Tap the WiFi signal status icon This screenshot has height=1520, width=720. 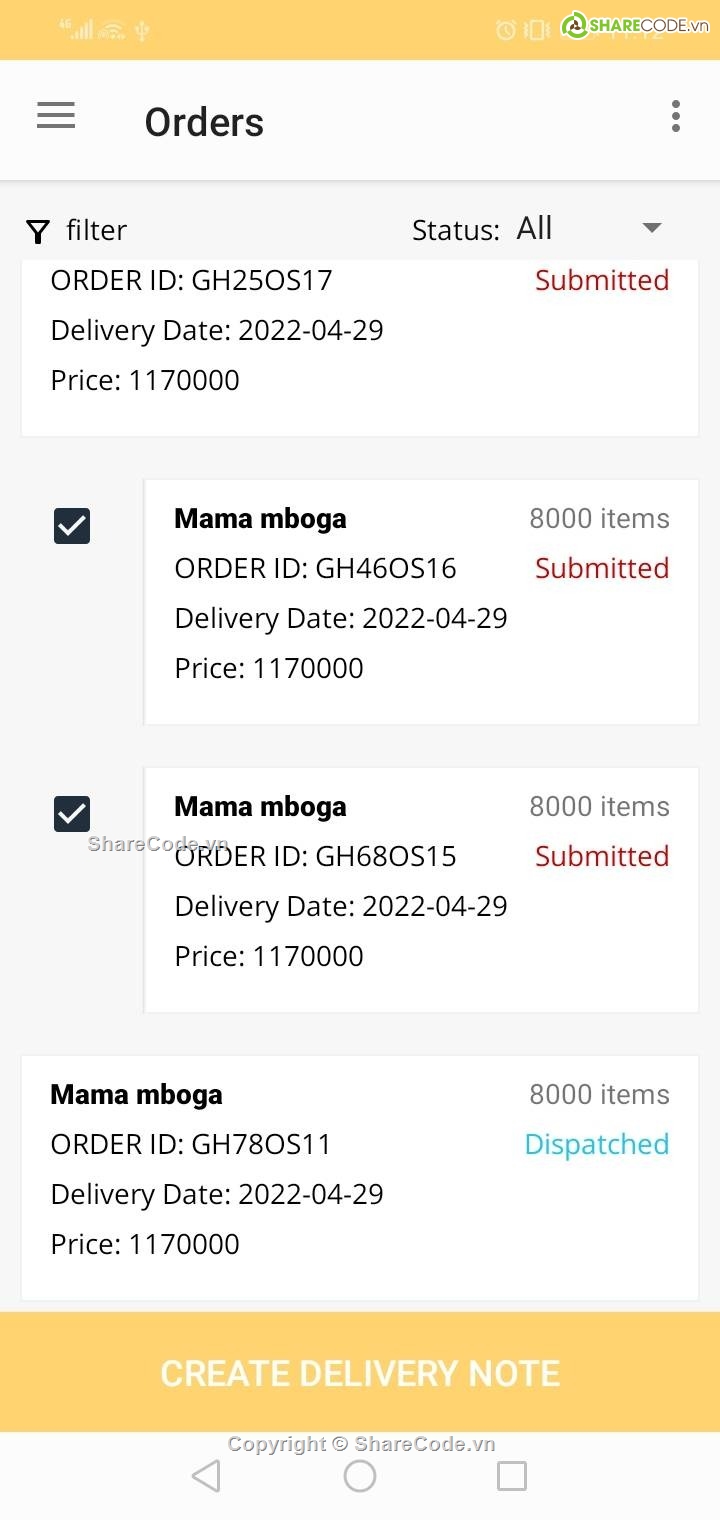[112, 30]
